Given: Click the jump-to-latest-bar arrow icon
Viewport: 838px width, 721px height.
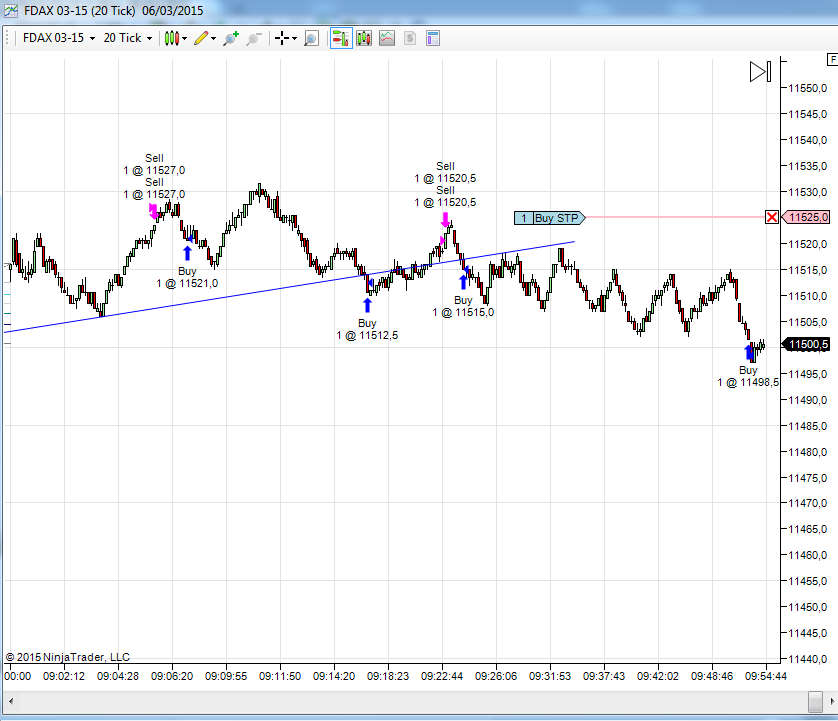Looking at the screenshot, I should point(760,72).
